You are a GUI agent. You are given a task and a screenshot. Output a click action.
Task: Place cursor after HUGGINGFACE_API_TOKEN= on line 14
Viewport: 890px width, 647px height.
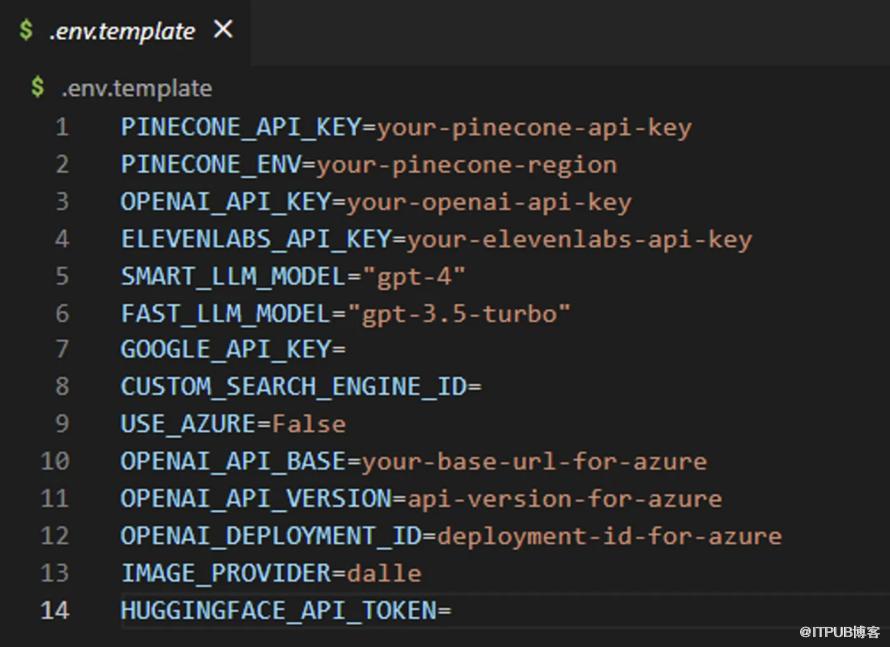(453, 609)
